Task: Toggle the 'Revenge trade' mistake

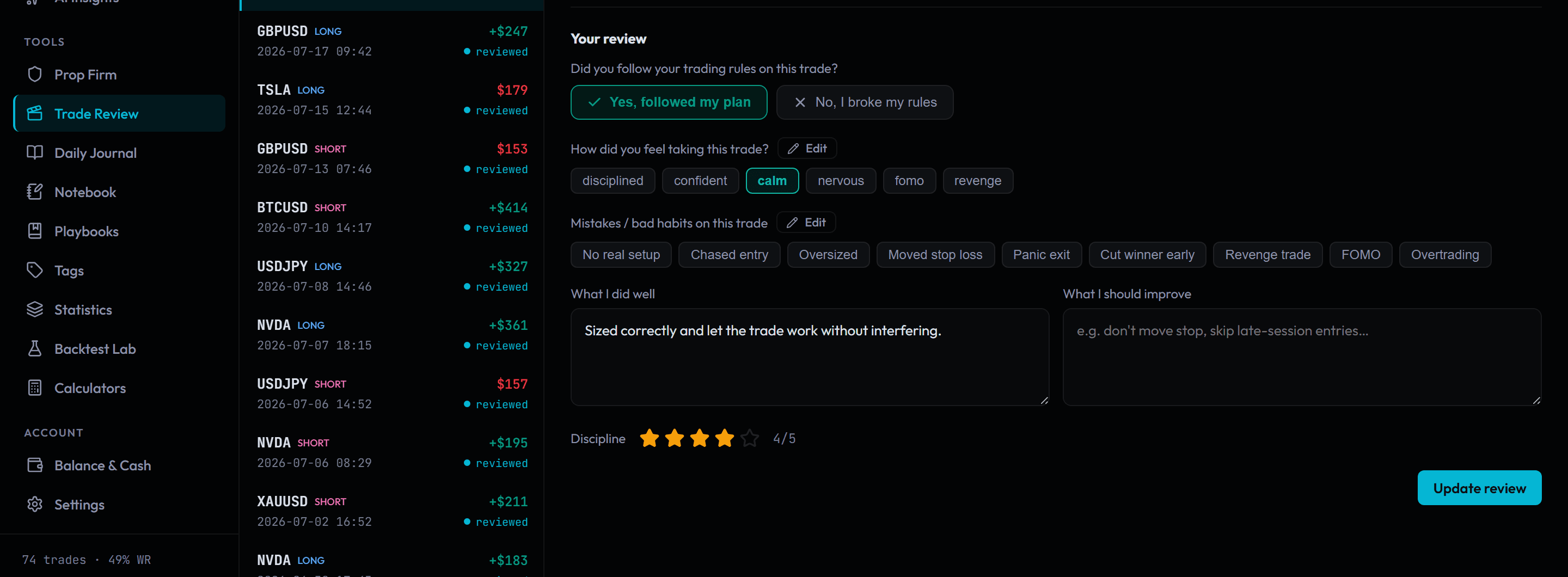Action: 1267,254
